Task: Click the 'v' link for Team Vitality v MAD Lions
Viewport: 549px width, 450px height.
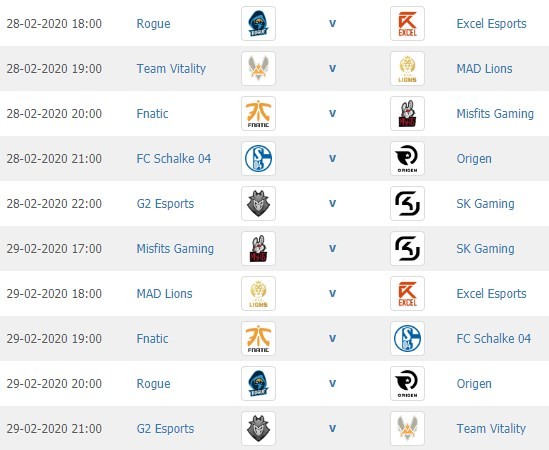Action: click(x=332, y=69)
